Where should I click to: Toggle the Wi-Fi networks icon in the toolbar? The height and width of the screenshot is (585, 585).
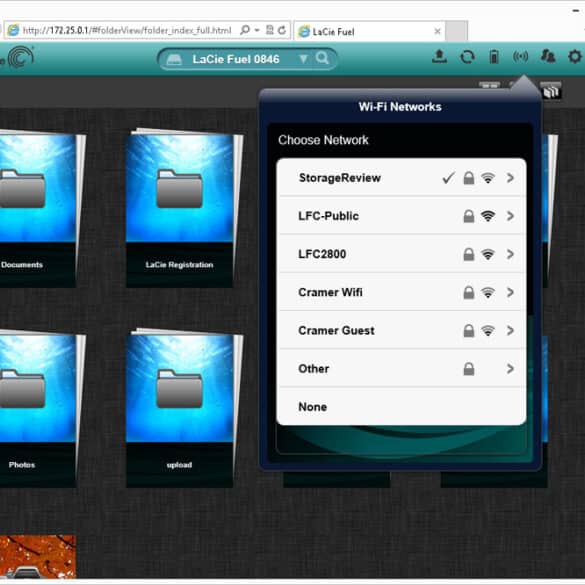pos(520,57)
